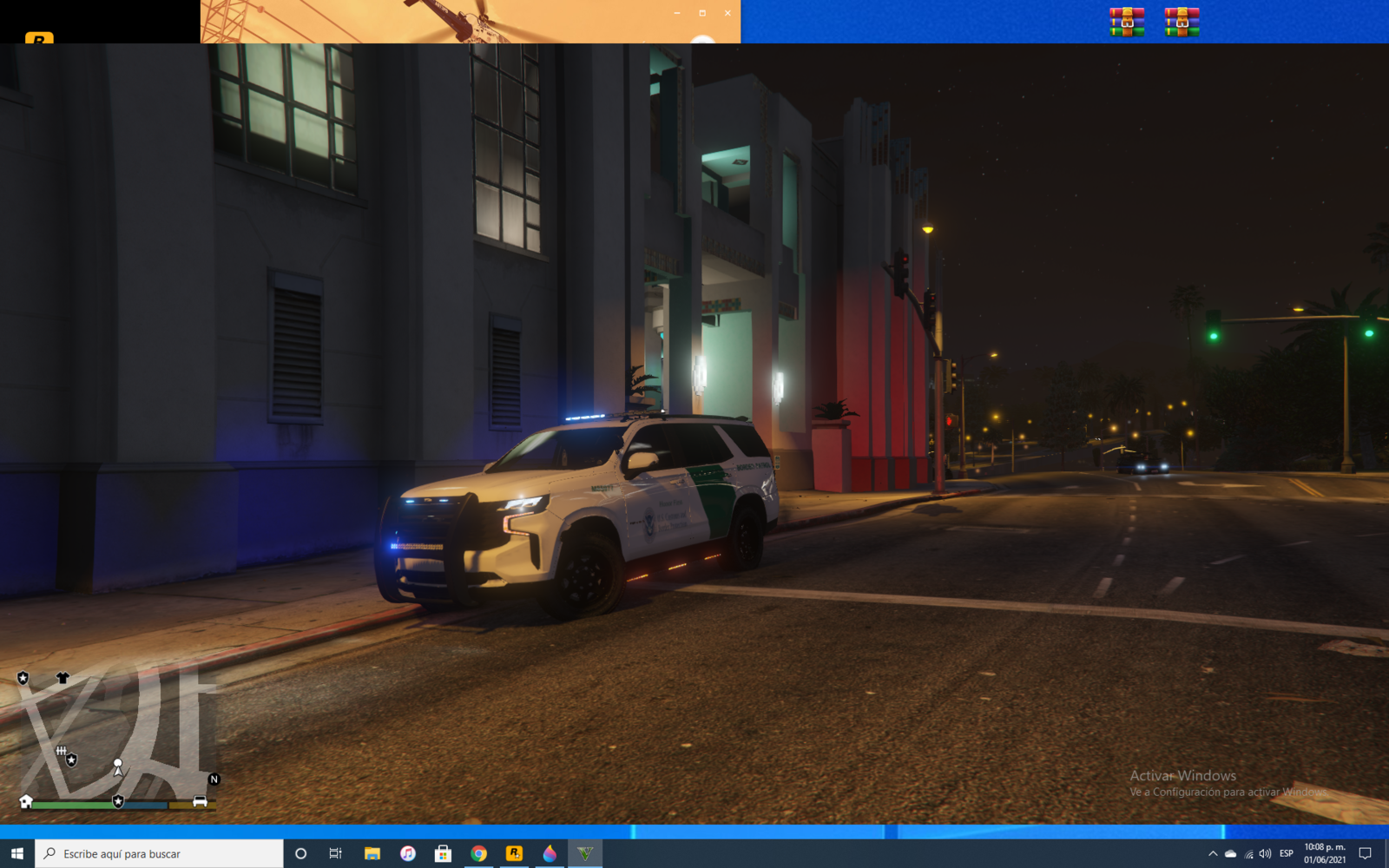The height and width of the screenshot is (868, 1389).
Task: Open Microsoft Store from the taskbar
Action: [443, 853]
